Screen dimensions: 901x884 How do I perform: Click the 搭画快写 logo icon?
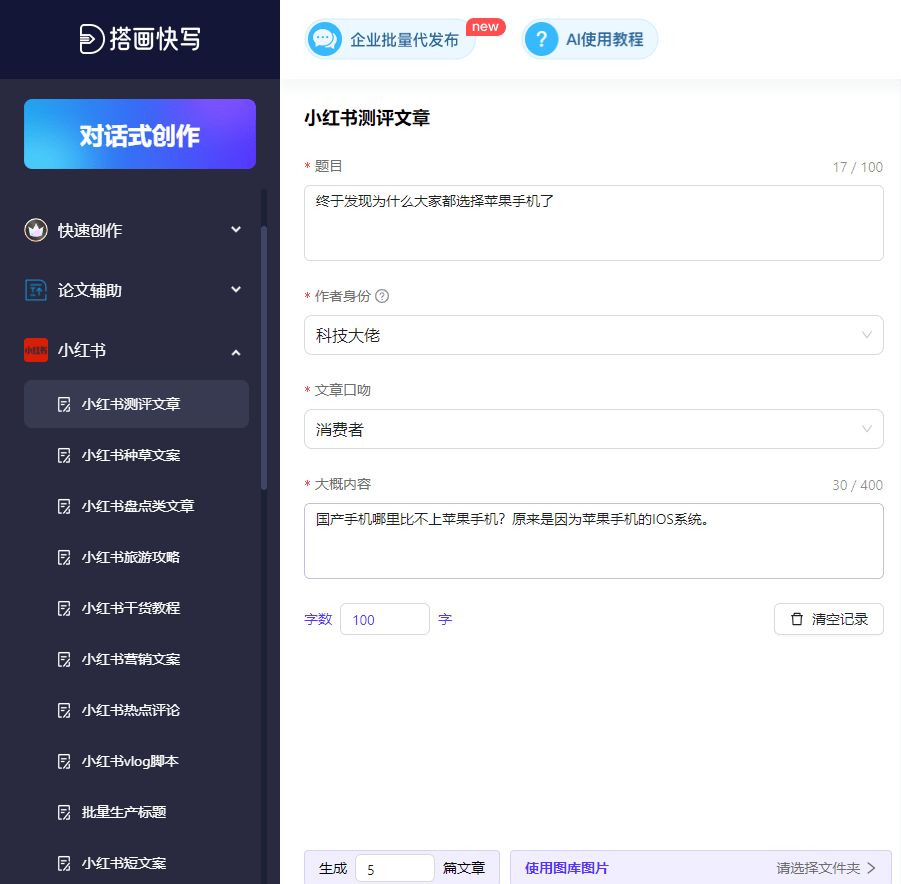pyautogui.click(x=93, y=39)
